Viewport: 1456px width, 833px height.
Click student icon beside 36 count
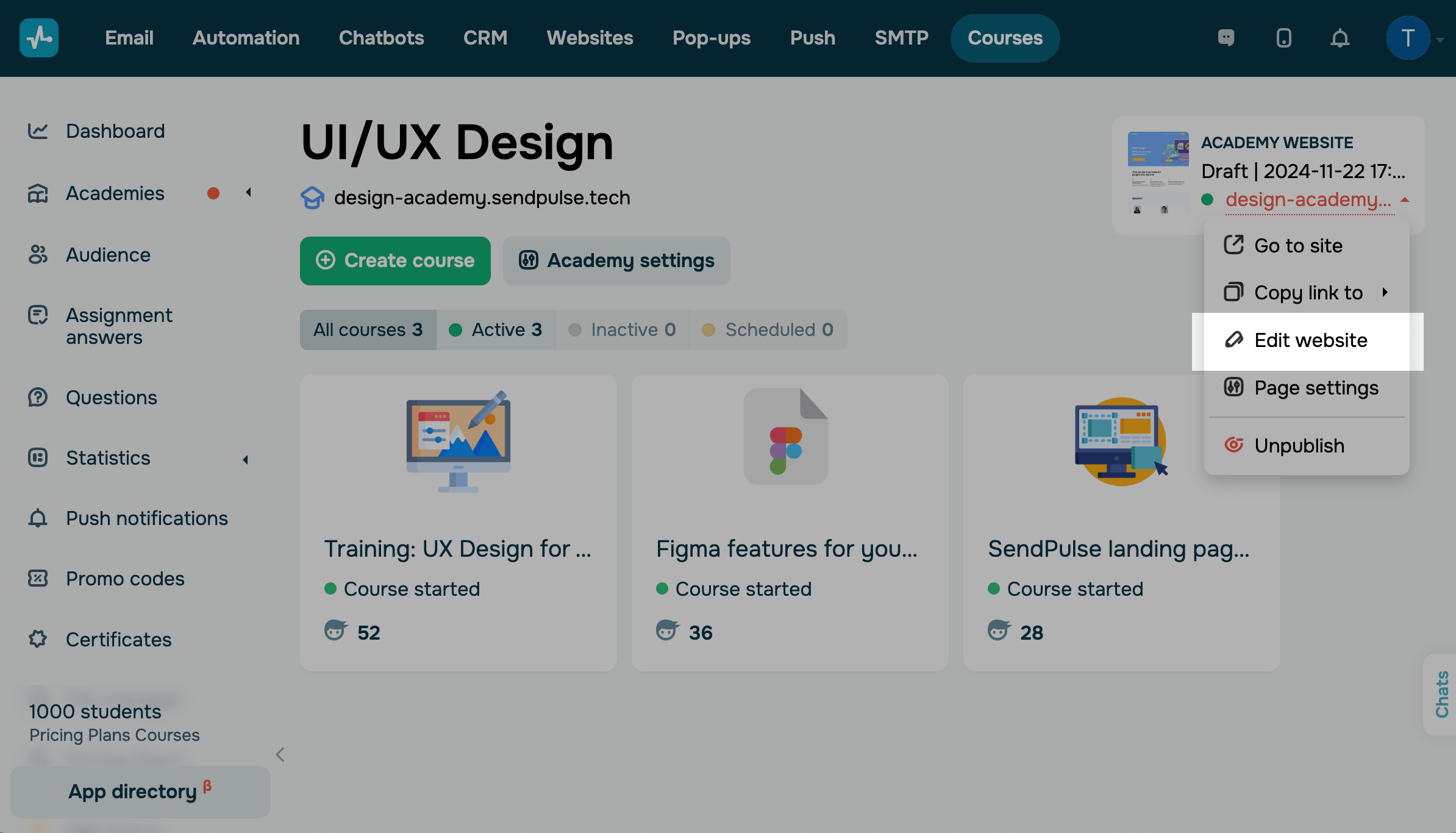pyautogui.click(x=667, y=630)
